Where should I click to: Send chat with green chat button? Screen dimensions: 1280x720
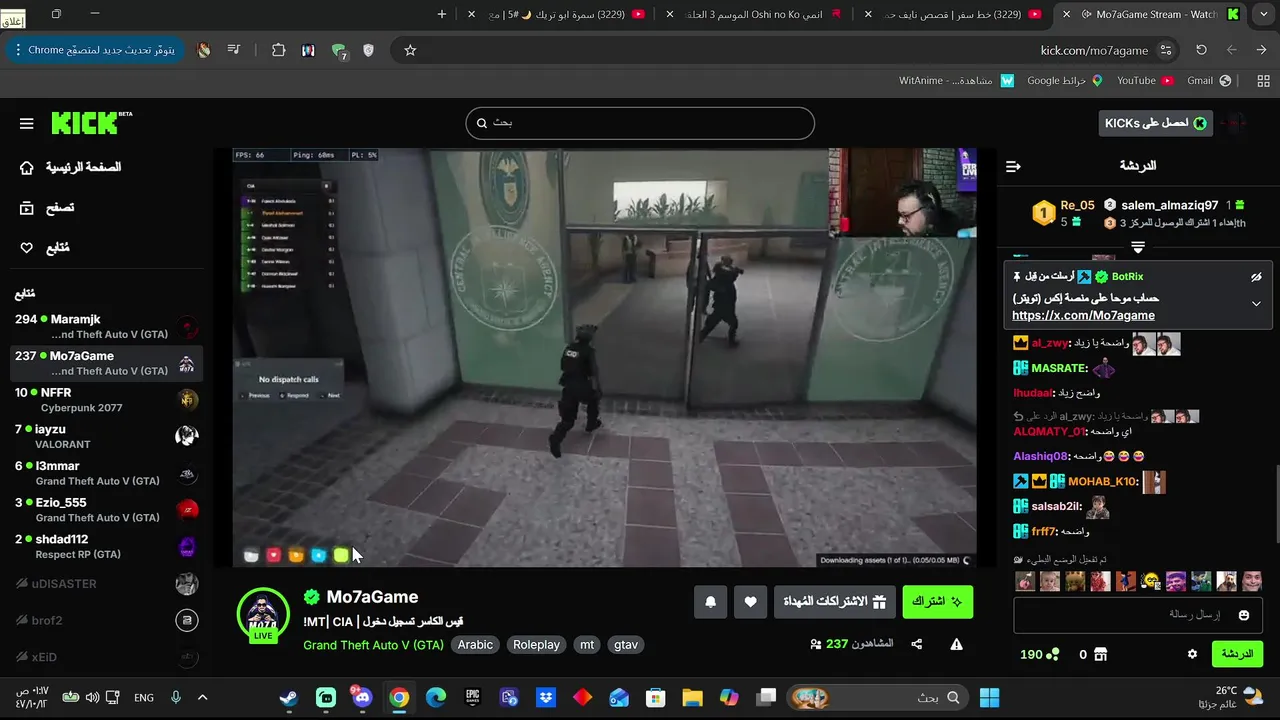coord(1237,654)
